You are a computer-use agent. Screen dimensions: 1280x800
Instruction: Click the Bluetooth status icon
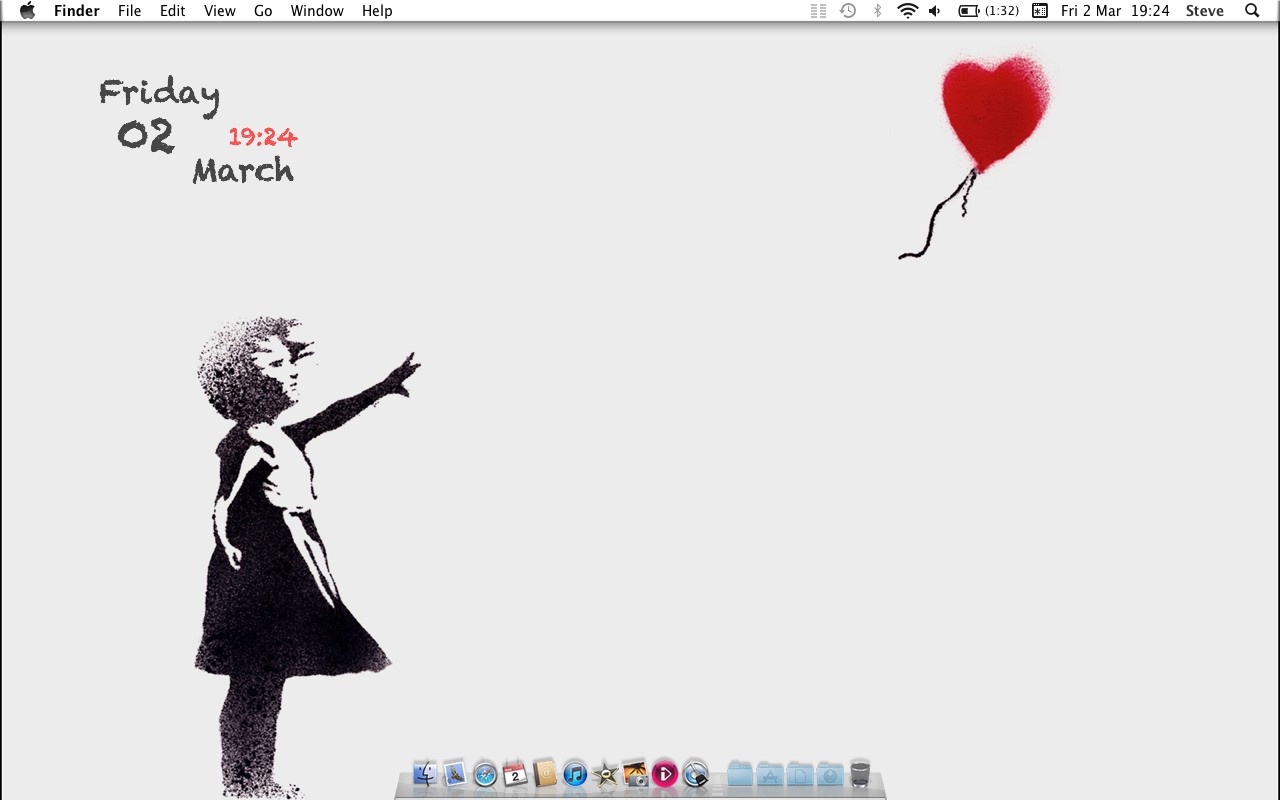click(x=878, y=11)
